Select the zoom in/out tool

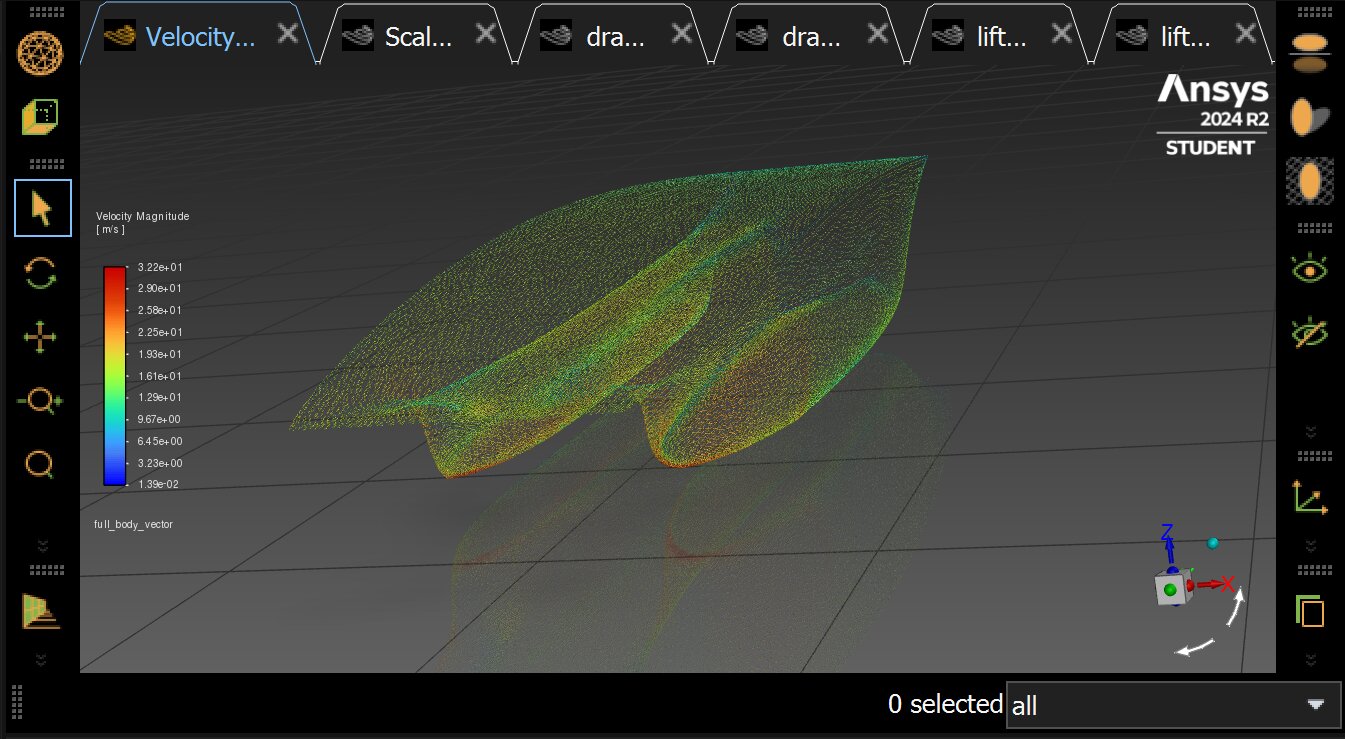40,401
